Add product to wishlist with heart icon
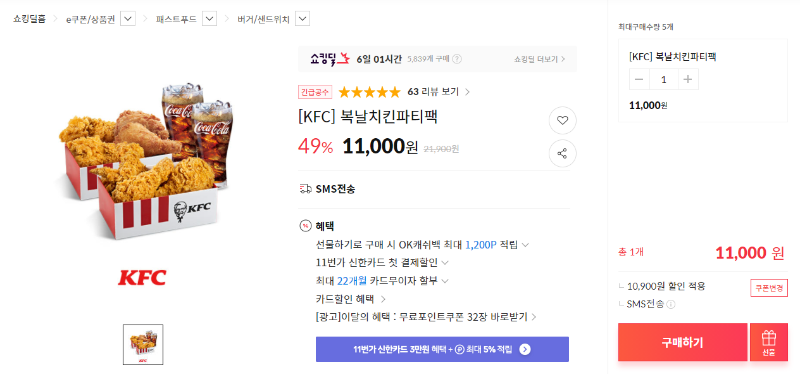 (x=562, y=120)
